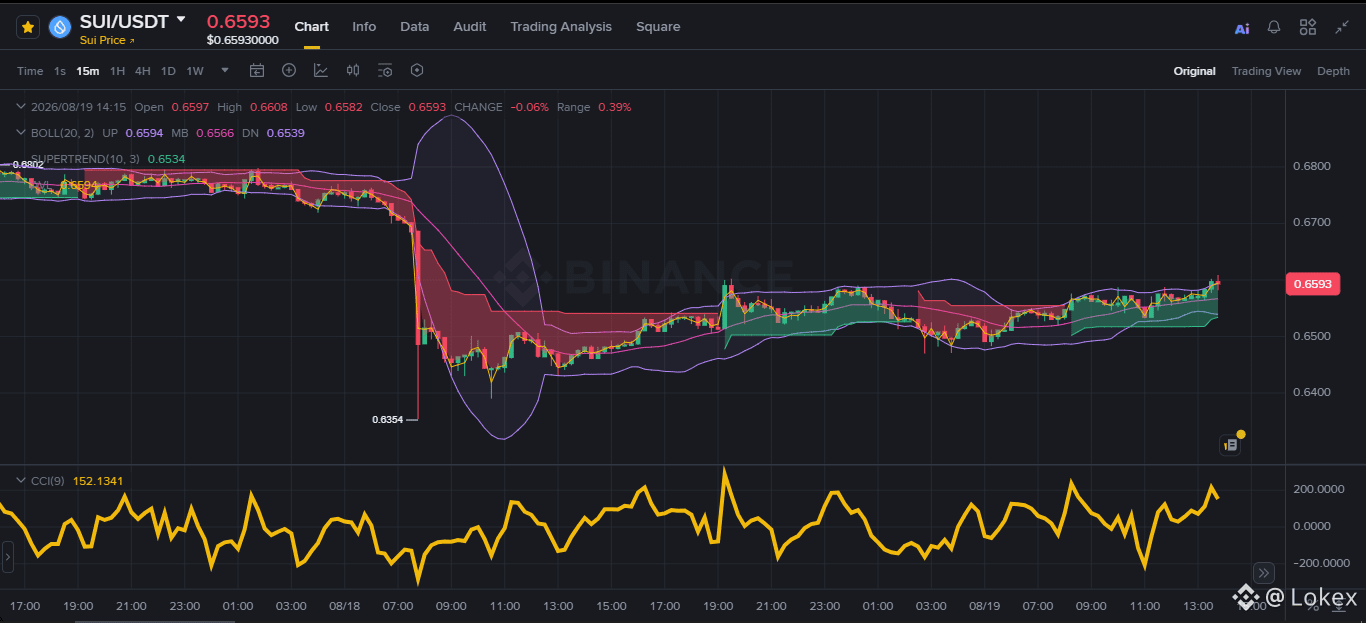Select the 15m interval
1366x623 pixels.
tap(88, 71)
